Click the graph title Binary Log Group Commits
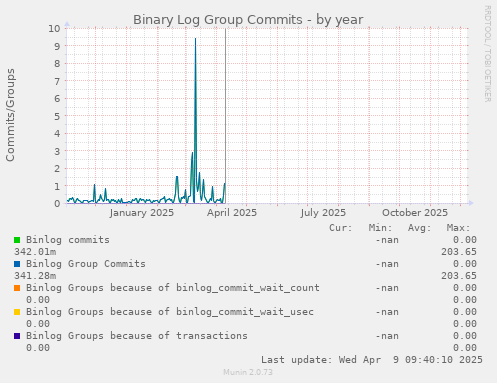 (x=248, y=20)
